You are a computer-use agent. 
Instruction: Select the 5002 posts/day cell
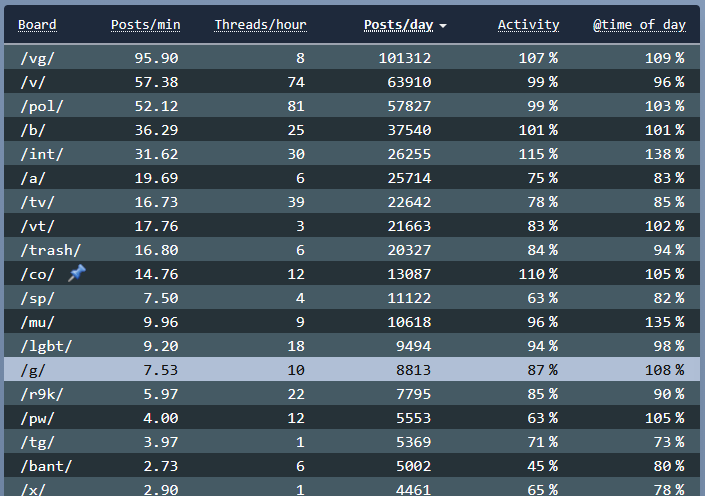(x=414, y=466)
